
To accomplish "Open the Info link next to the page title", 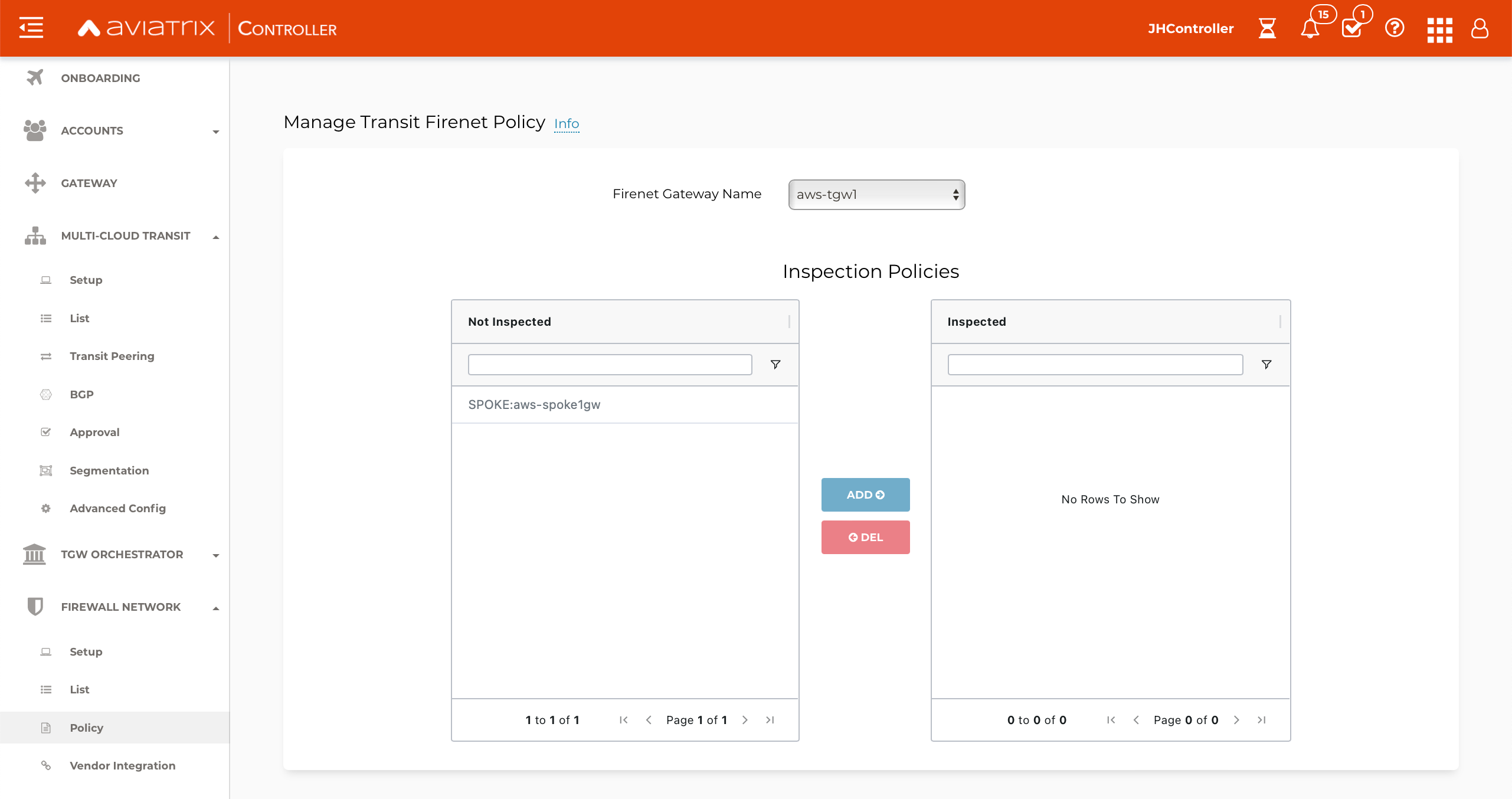I will coord(566,123).
